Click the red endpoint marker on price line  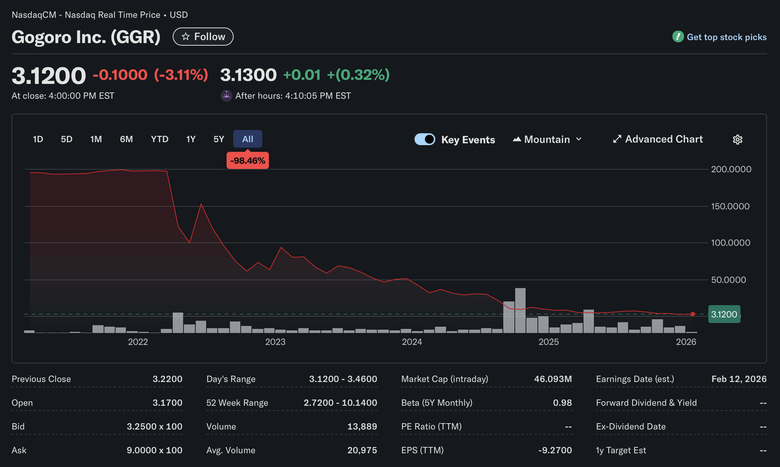click(692, 314)
